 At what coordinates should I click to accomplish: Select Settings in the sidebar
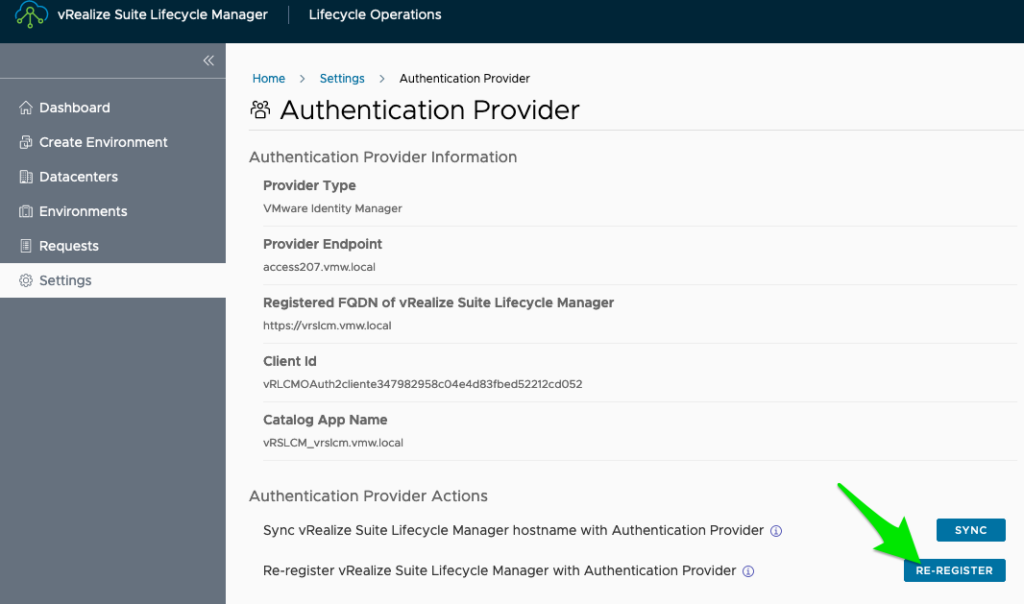(113, 281)
